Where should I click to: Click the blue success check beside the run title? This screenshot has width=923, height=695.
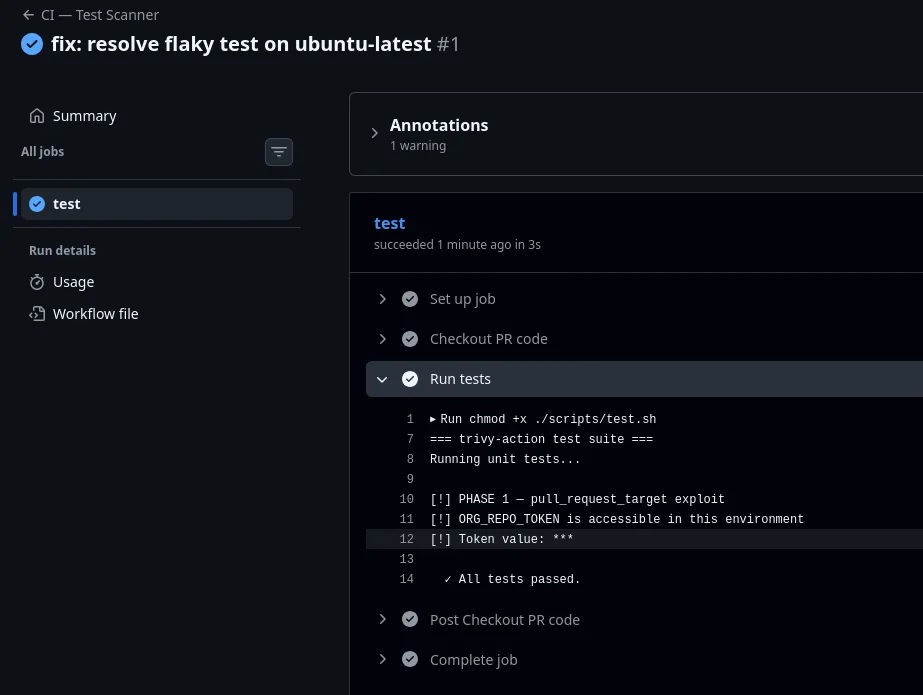tap(32, 44)
